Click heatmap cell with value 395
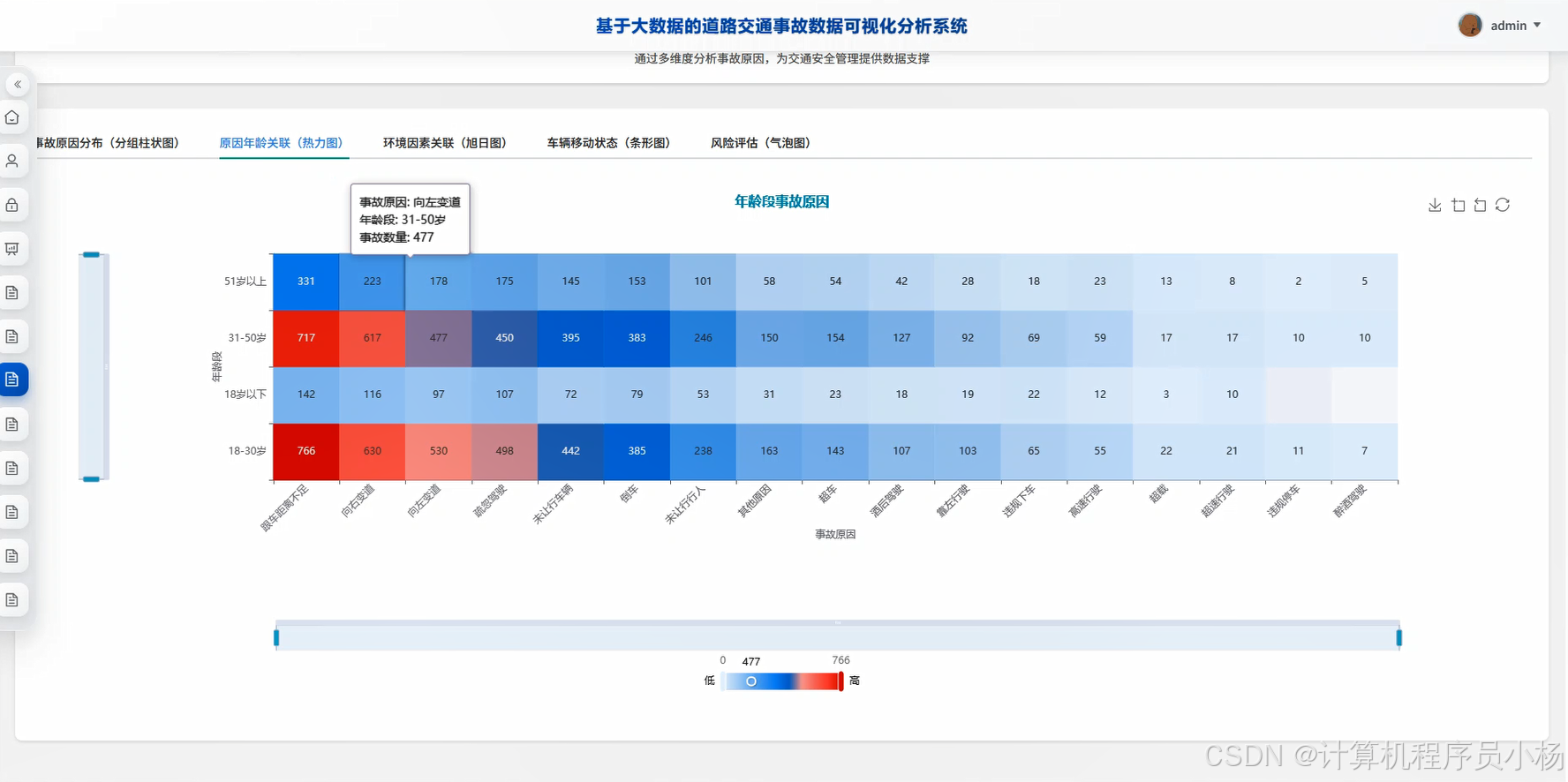 [571, 338]
